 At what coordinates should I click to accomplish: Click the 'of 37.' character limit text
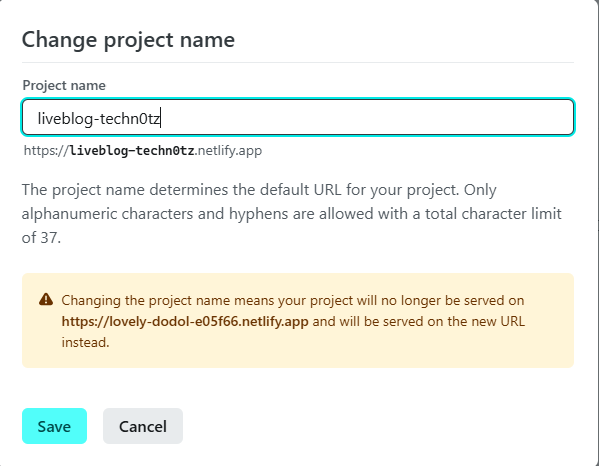point(41,238)
